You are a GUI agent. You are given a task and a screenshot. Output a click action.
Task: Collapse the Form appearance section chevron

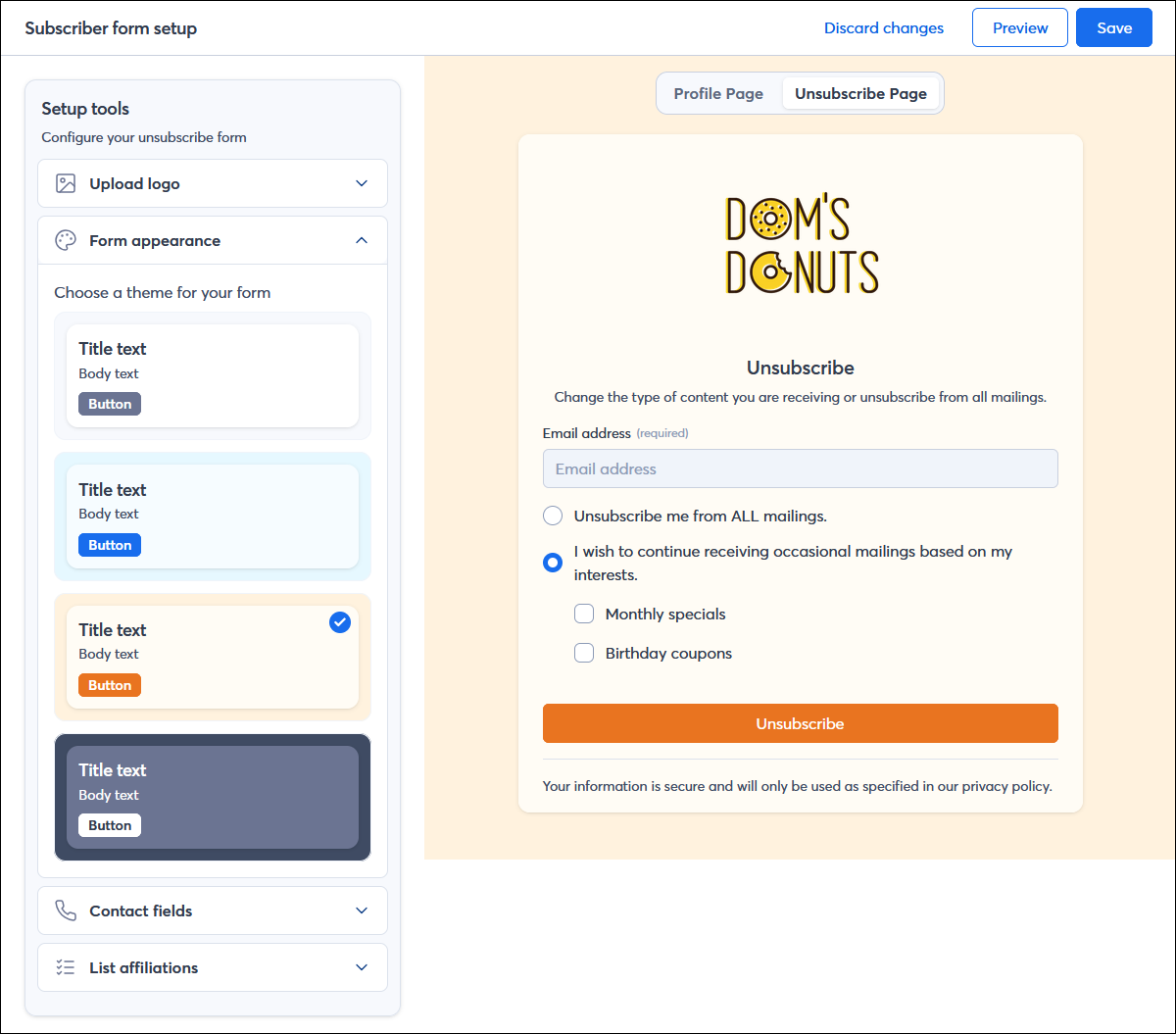(x=362, y=240)
